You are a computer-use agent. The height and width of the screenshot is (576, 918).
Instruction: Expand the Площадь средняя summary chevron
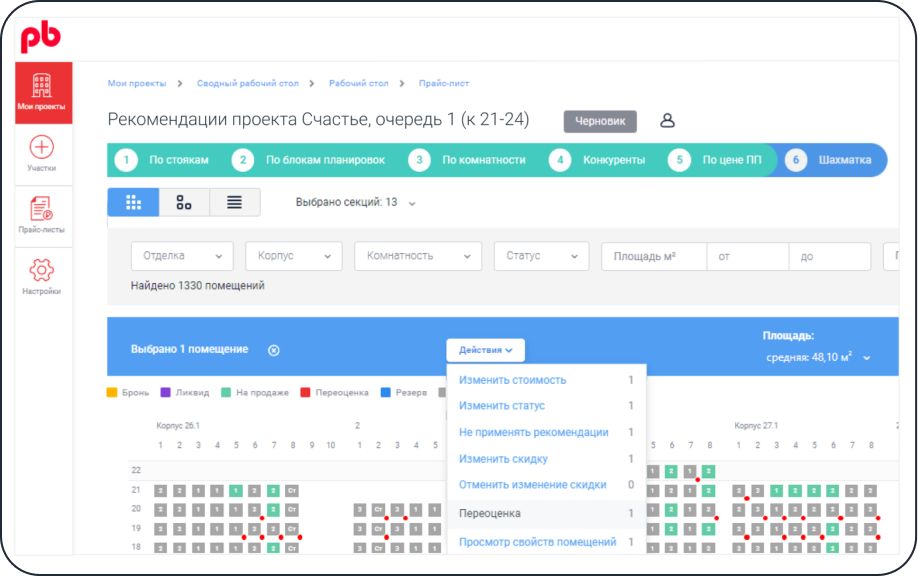point(867,358)
